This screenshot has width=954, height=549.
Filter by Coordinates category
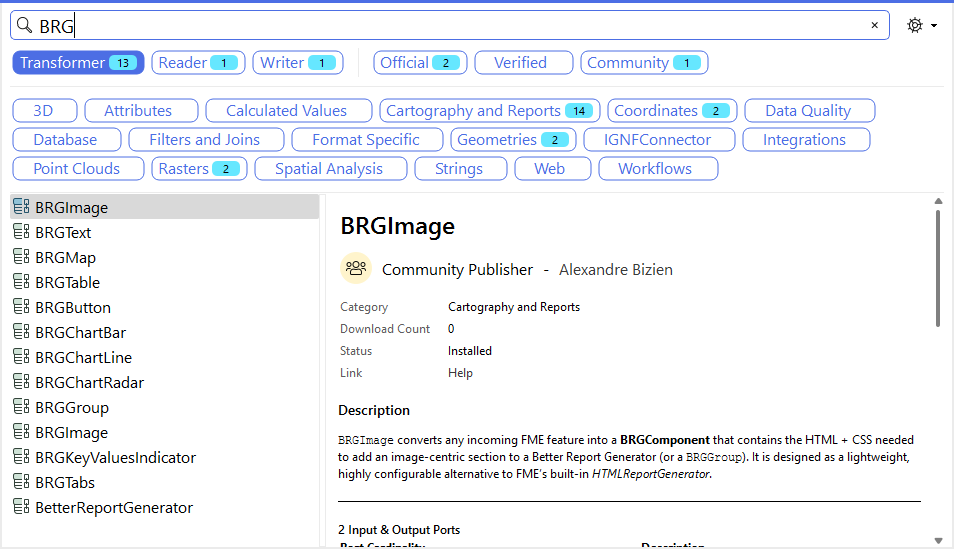click(672, 111)
